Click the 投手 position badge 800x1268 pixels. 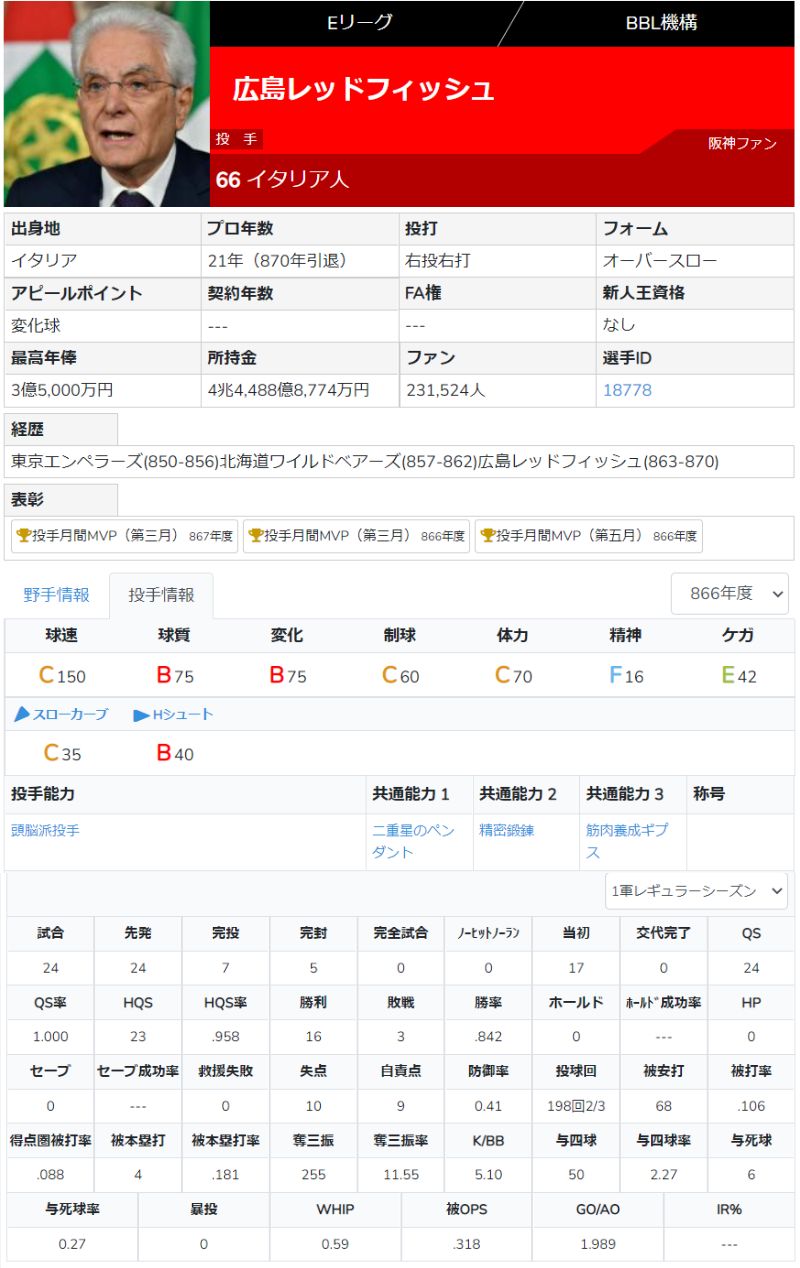(237, 140)
